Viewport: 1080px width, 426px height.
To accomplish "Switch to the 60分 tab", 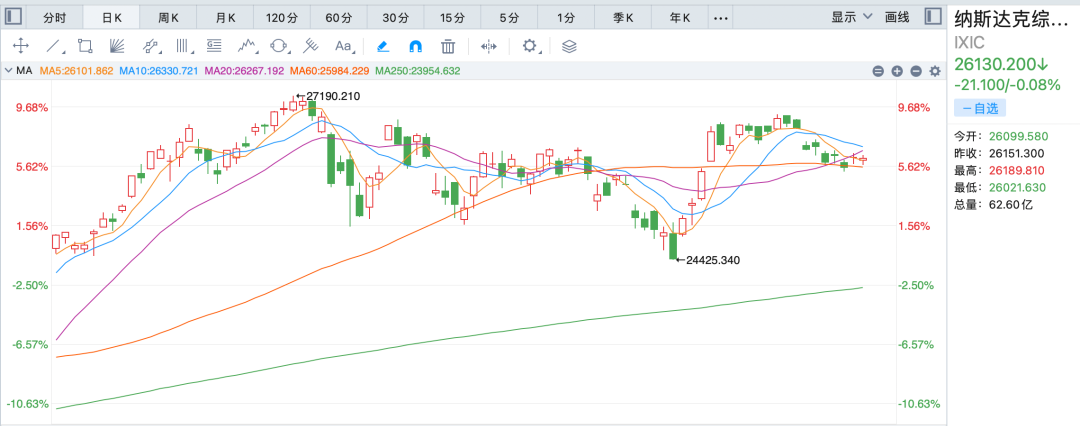I will (338, 18).
